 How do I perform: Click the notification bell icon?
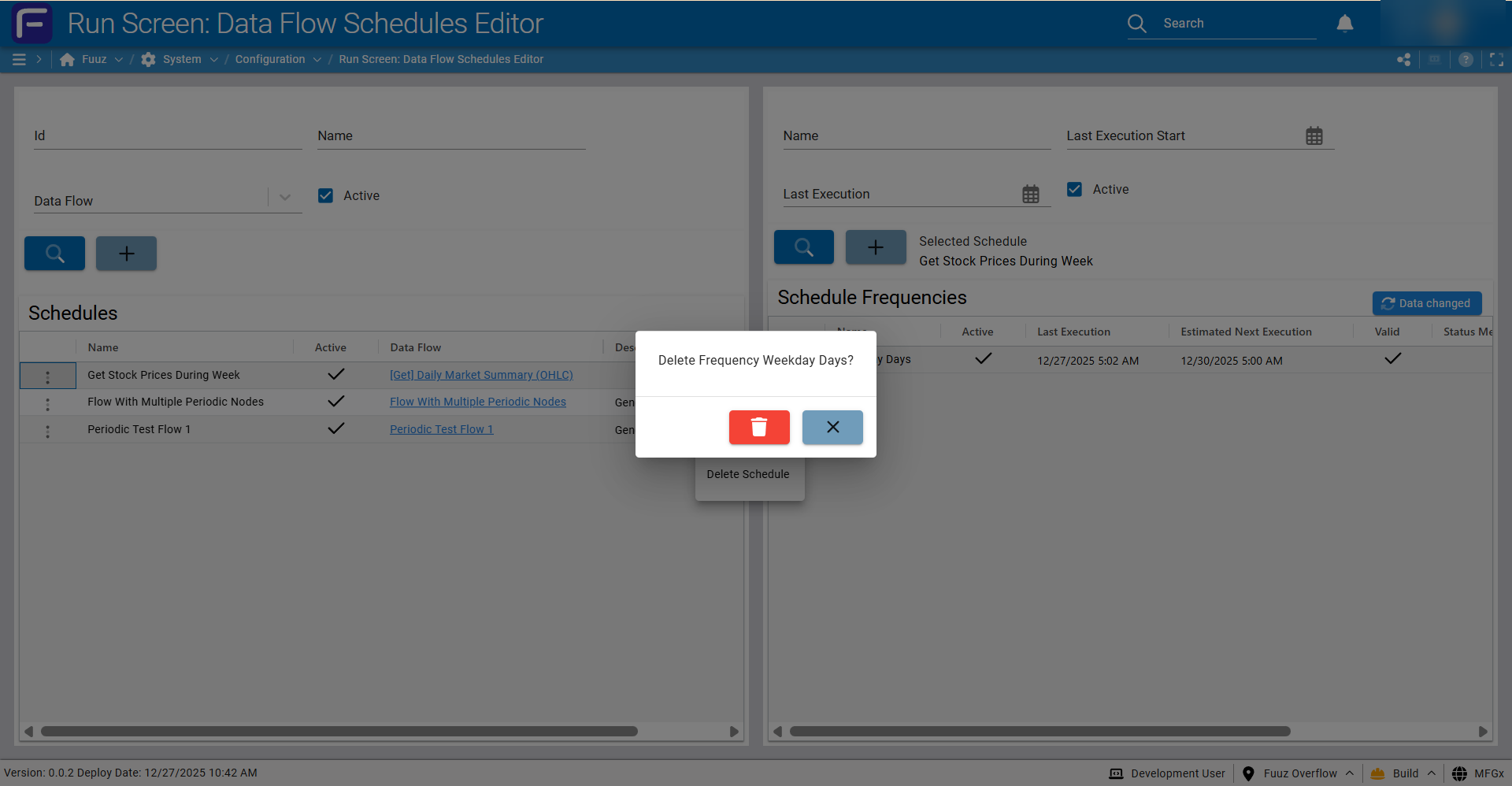coord(1344,24)
